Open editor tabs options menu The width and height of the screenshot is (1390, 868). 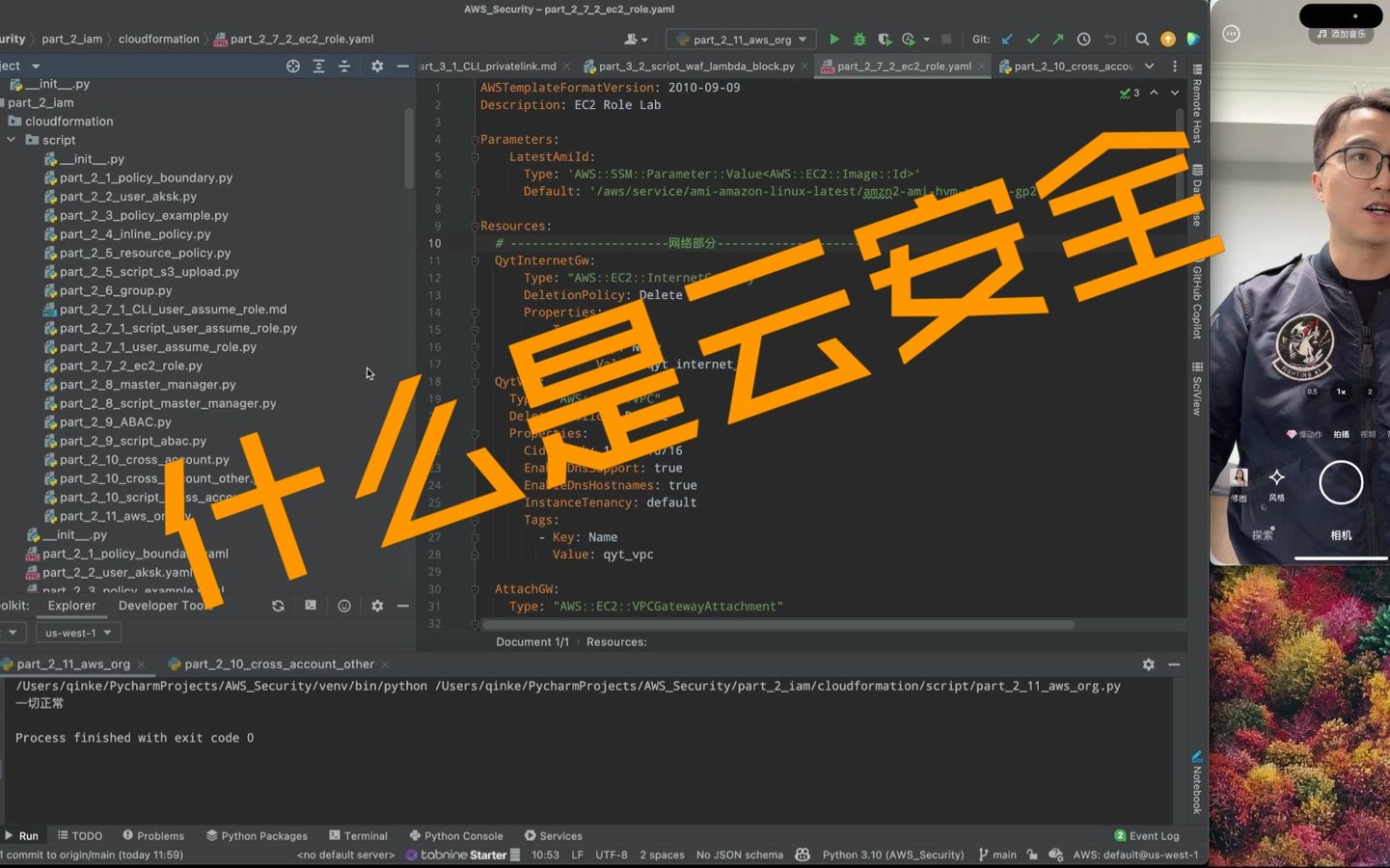point(1174,66)
